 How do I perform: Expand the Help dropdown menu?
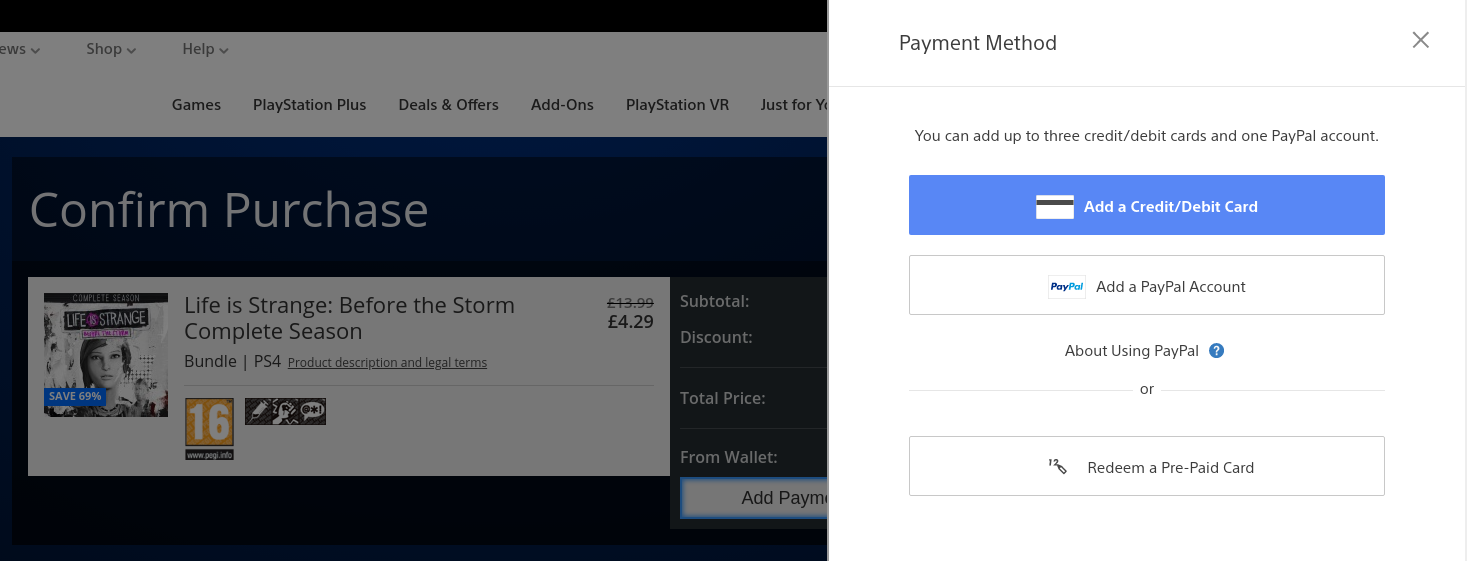click(x=205, y=49)
